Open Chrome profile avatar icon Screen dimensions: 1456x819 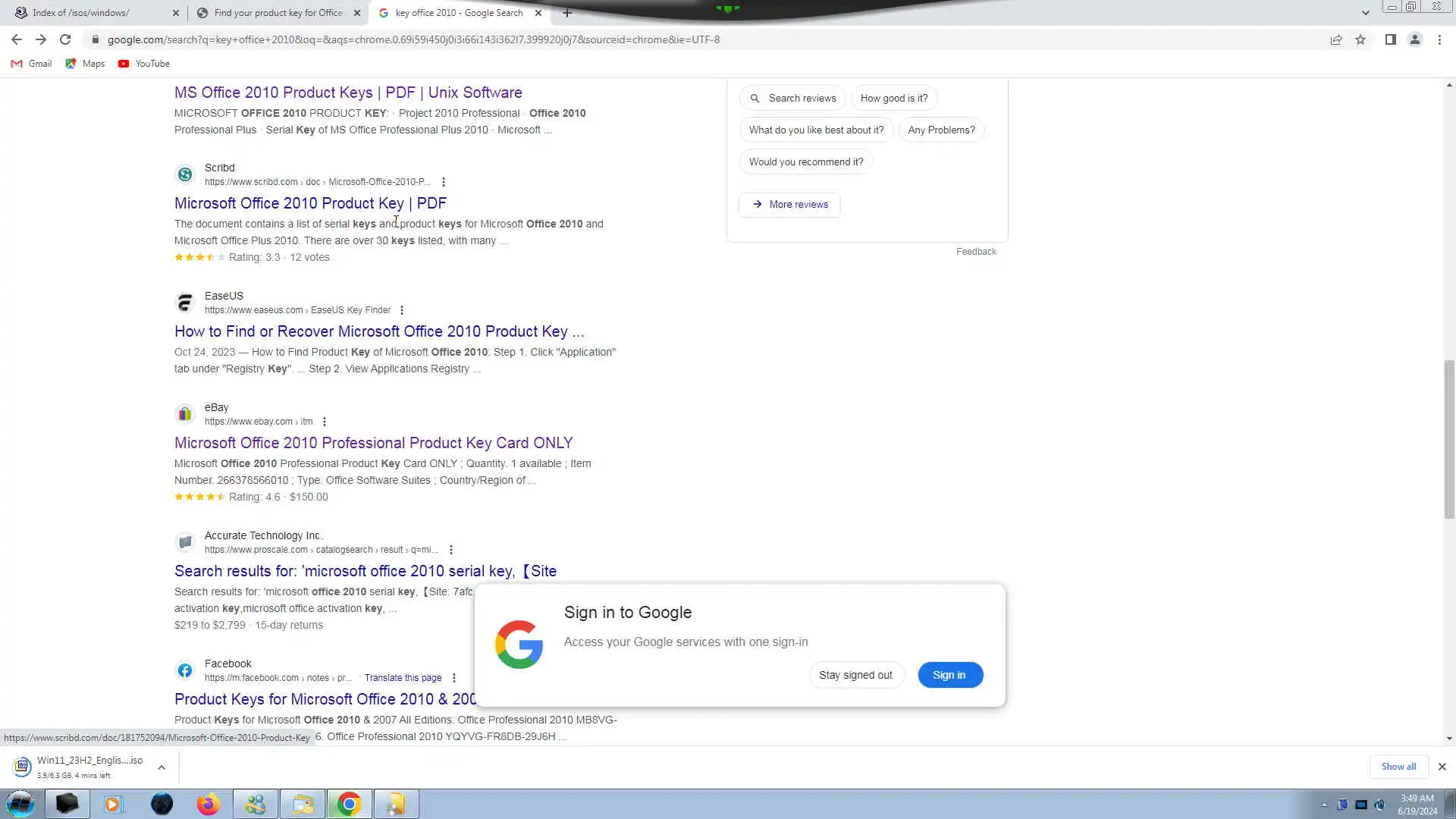(x=1415, y=39)
